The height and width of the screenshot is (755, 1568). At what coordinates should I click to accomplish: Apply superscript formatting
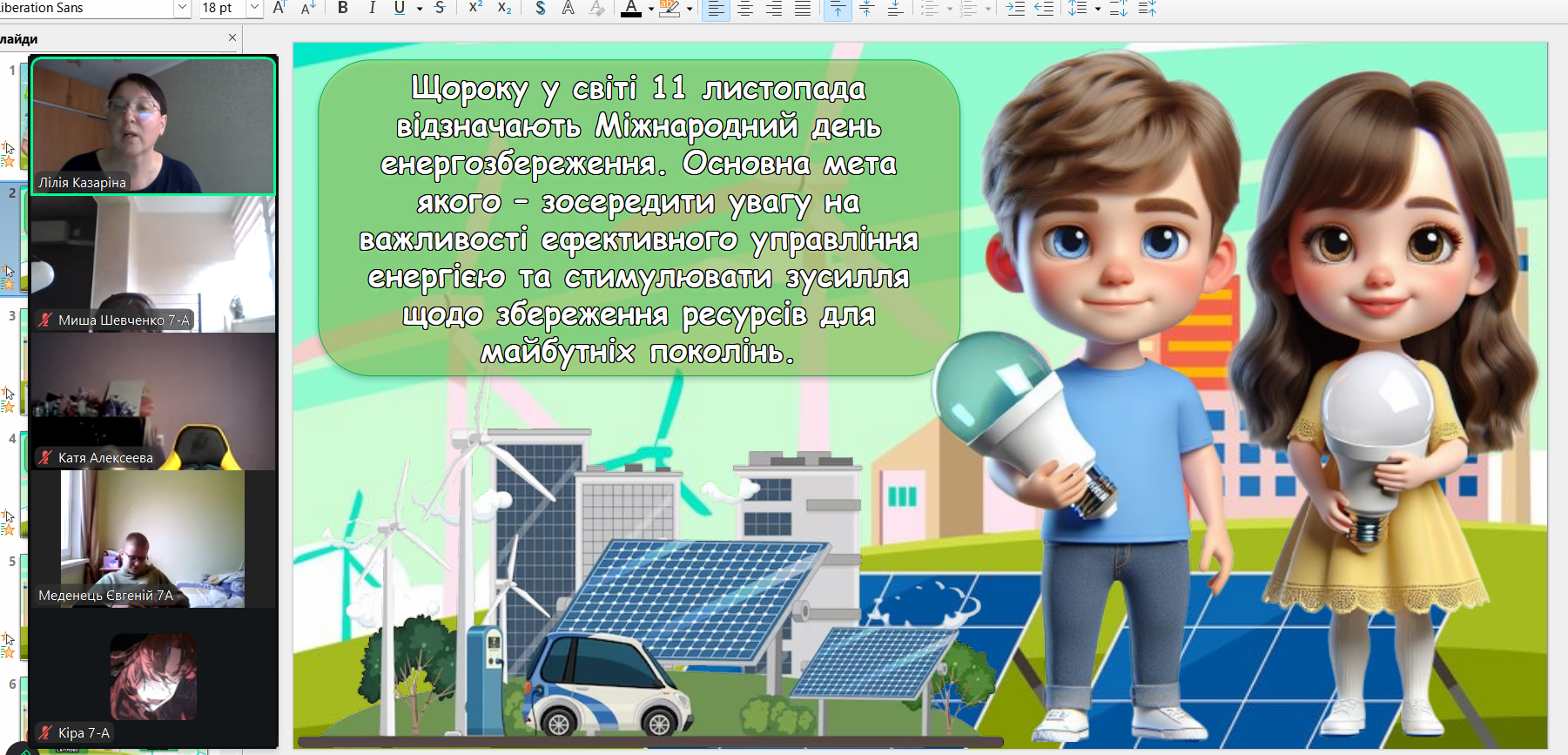pyautogui.click(x=475, y=8)
